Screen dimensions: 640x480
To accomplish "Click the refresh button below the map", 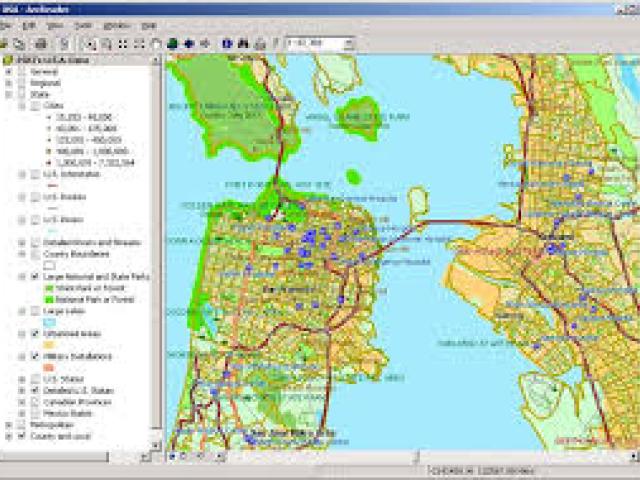I will pos(200,456).
